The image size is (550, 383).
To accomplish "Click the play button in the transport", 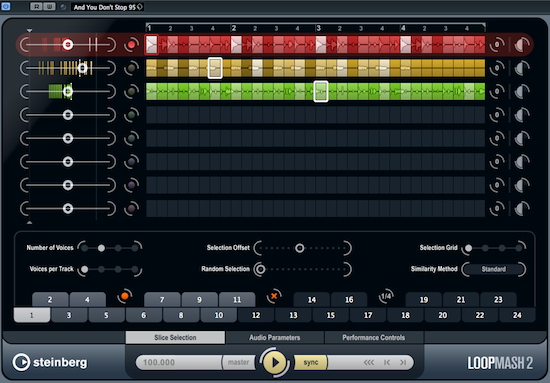I will click(x=275, y=362).
